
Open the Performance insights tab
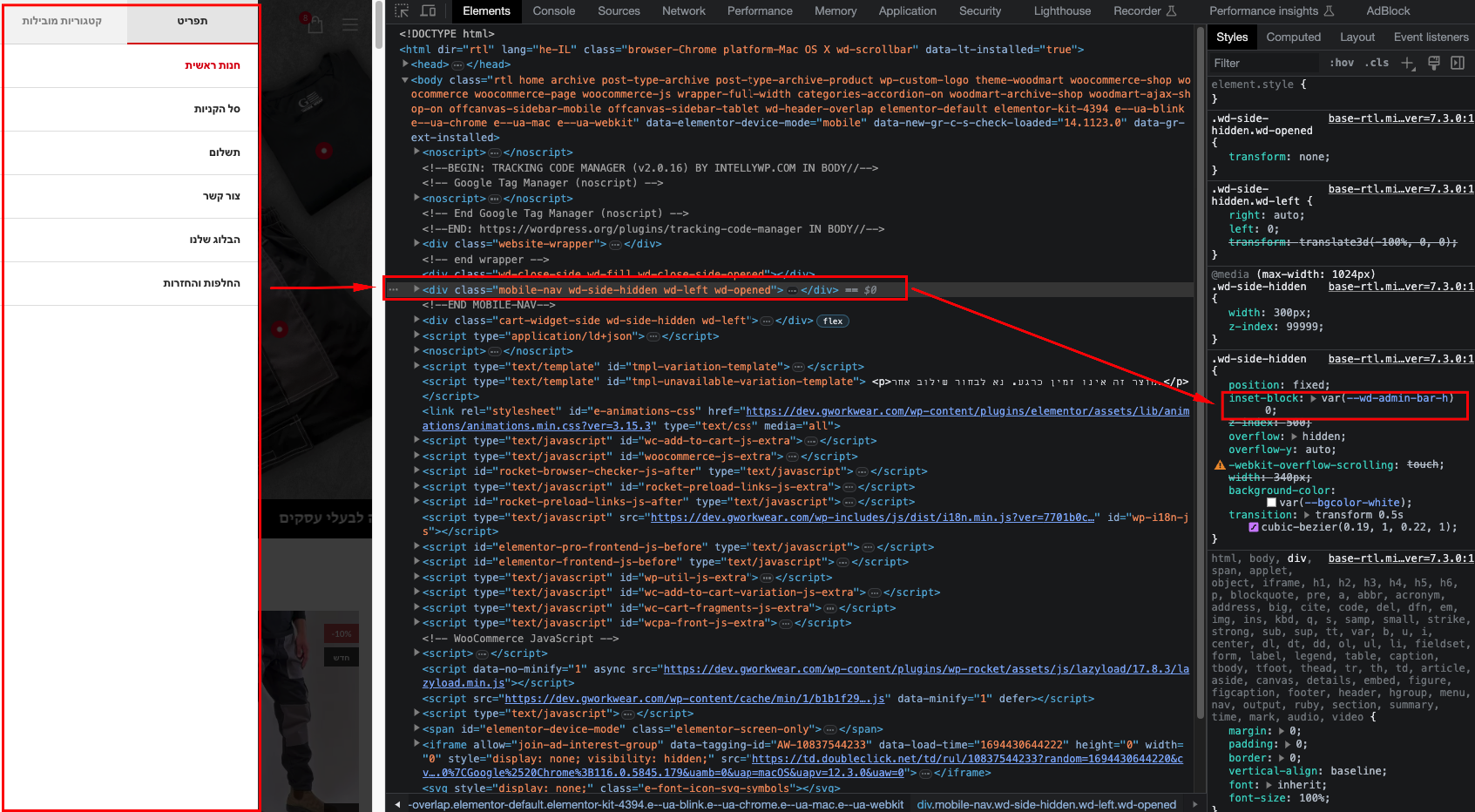pyautogui.click(x=1271, y=10)
